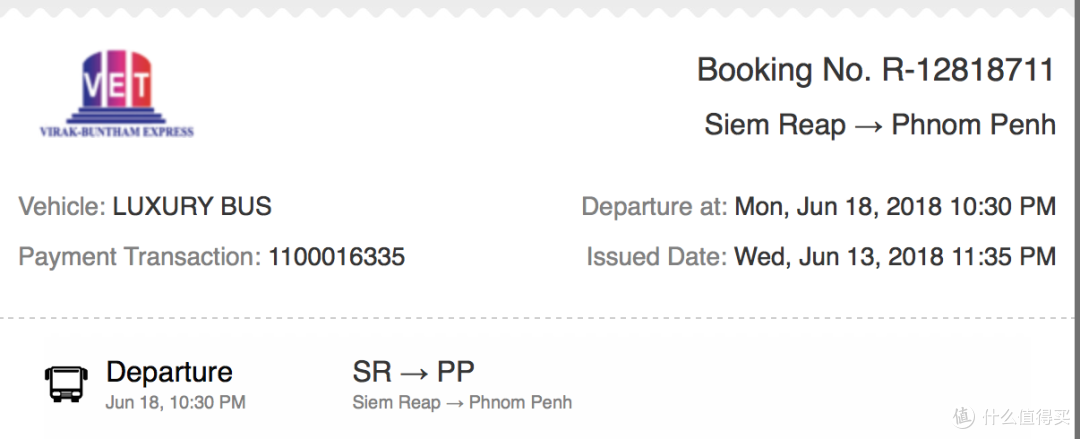Click the Virak-Buntham Express logo

tap(116, 94)
